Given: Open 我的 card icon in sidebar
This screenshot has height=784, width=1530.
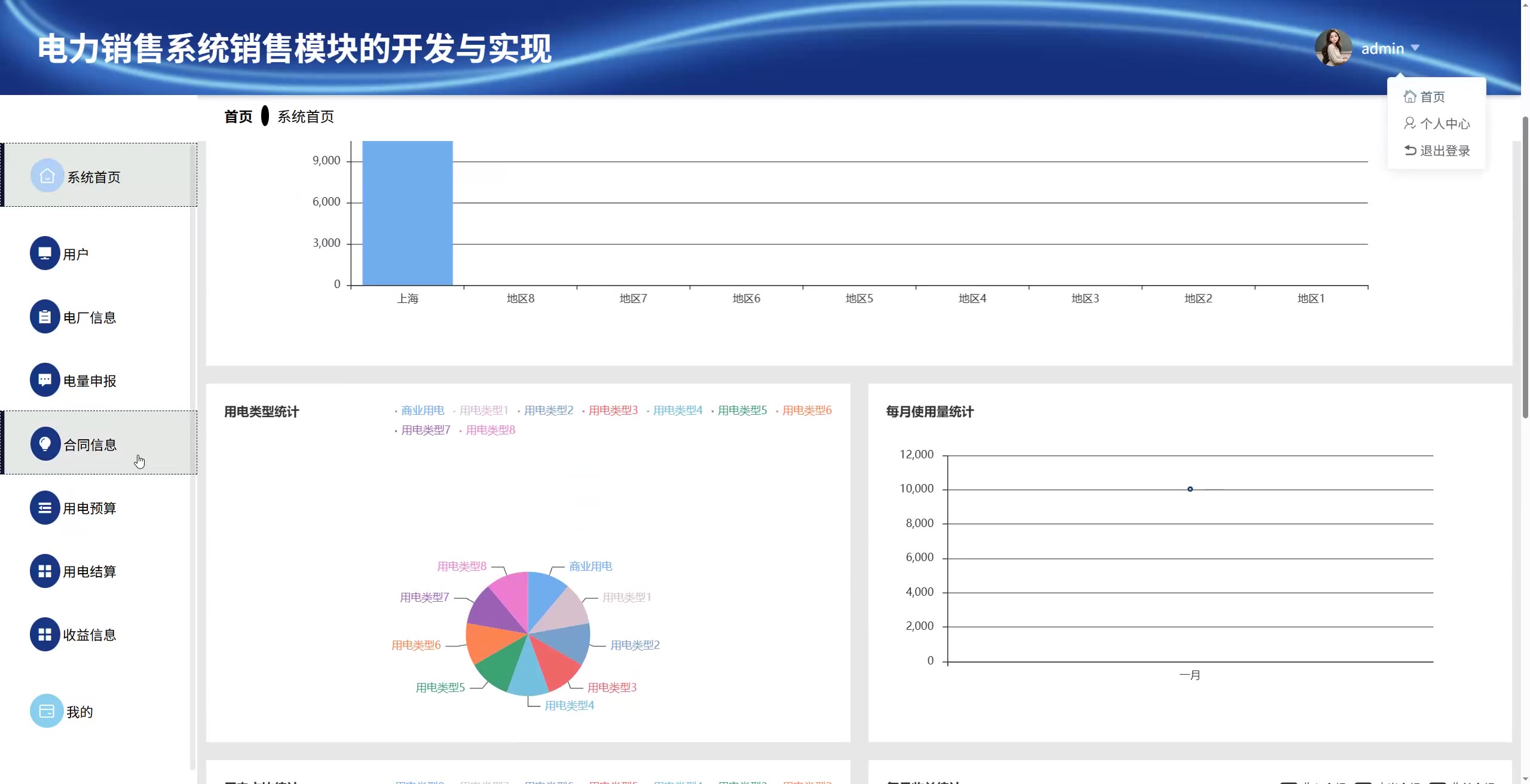Looking at the screenshot, I should 47,711.
